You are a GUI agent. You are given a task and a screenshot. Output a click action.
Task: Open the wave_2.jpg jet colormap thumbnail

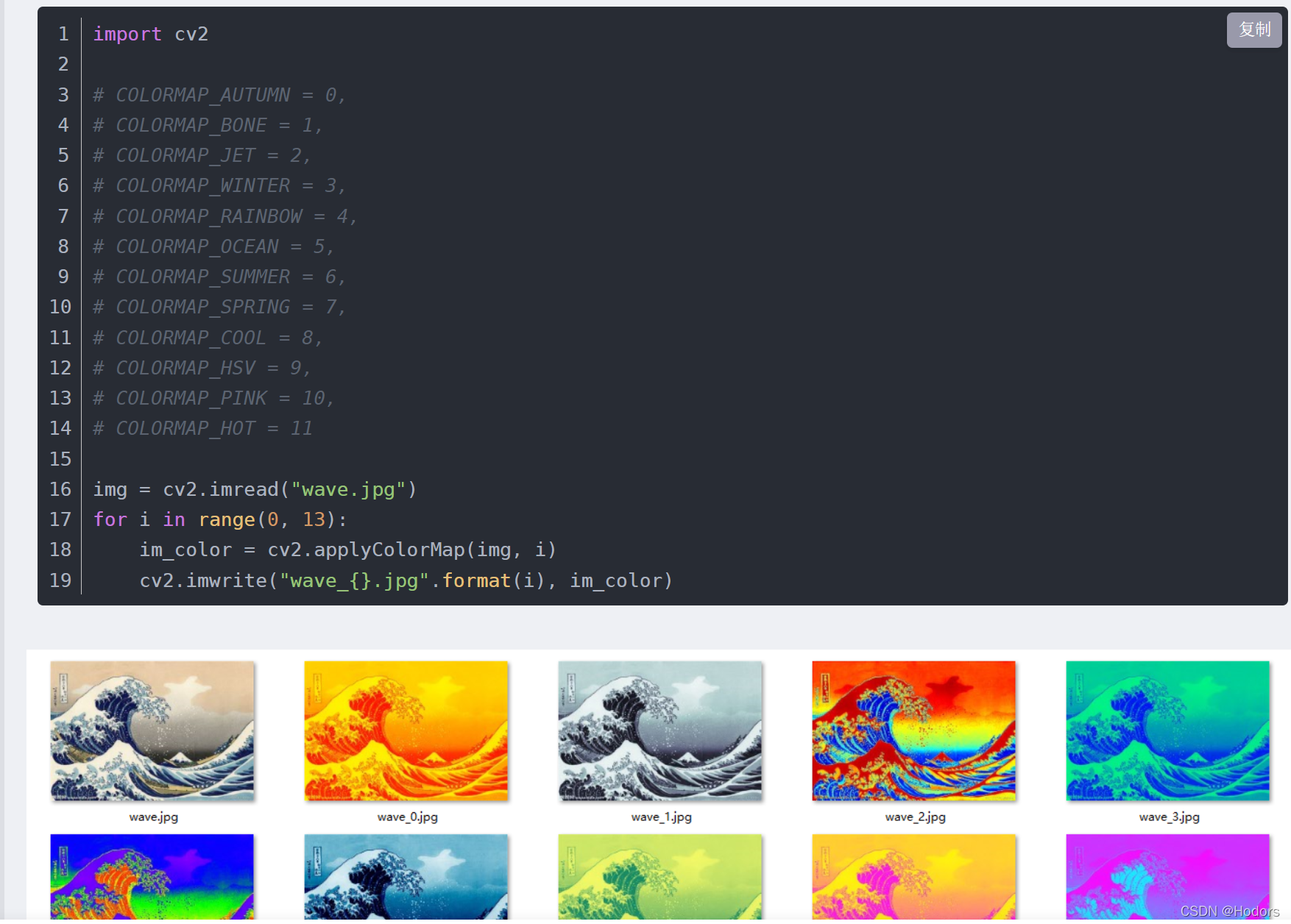913,731
